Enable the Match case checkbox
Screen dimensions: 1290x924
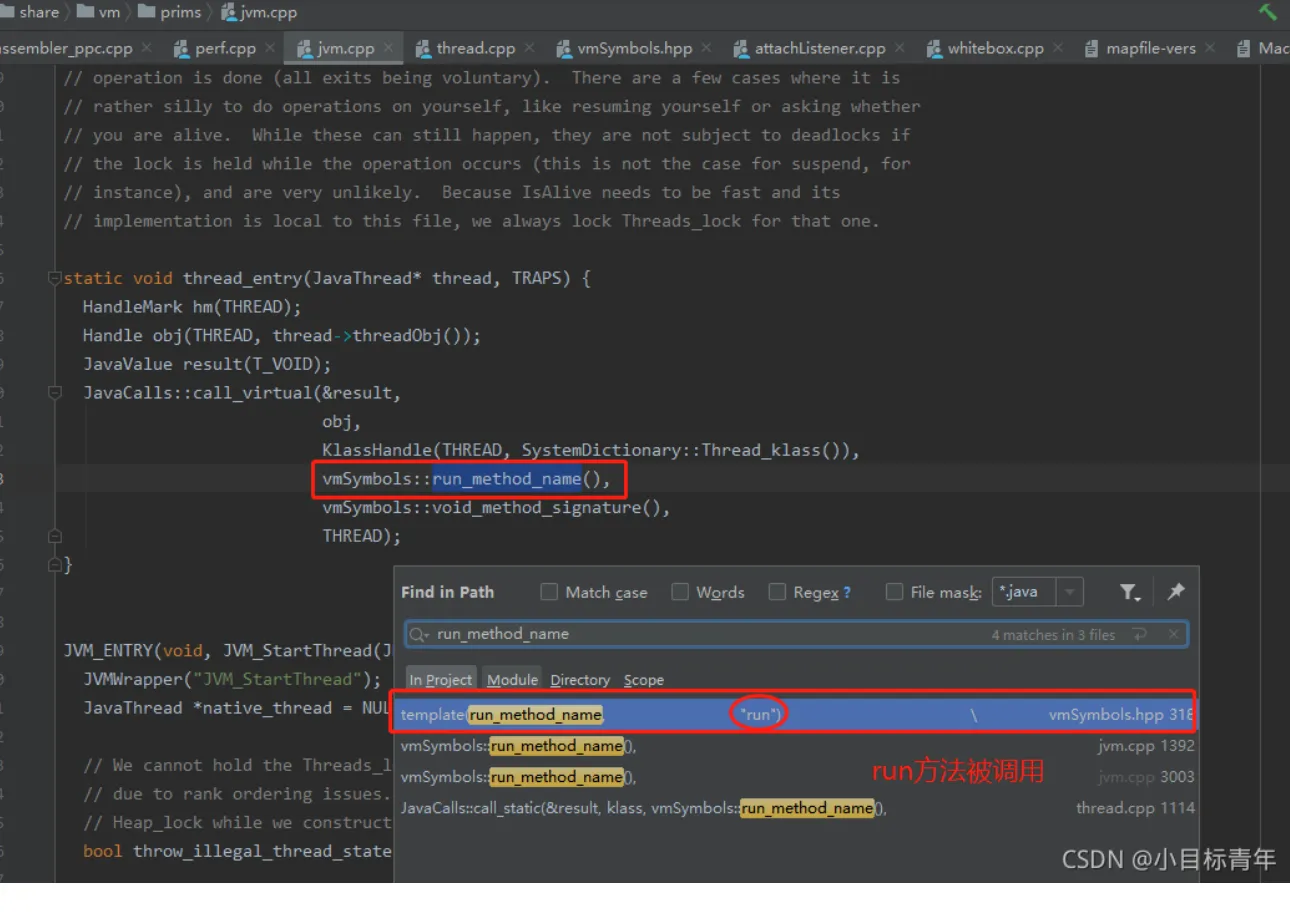549,592
